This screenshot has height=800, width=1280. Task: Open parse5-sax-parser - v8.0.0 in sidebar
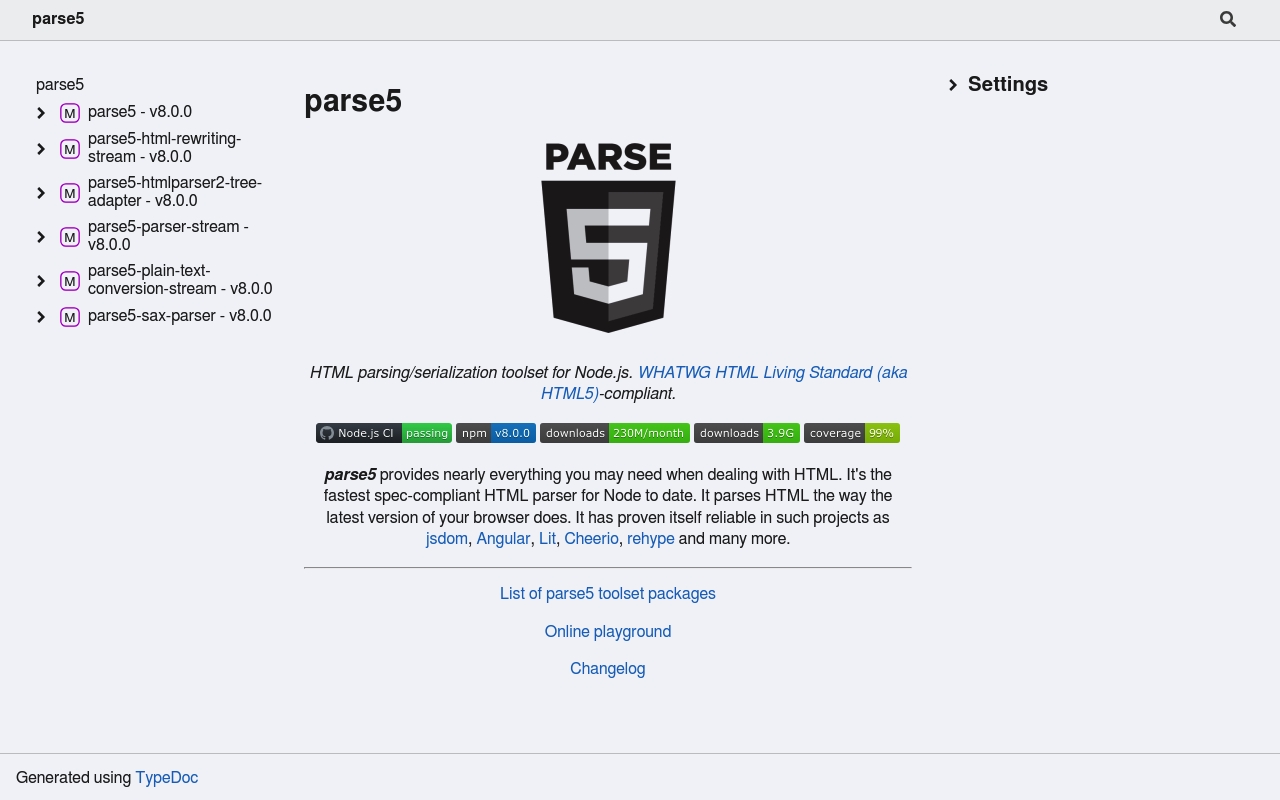click(179, 316)
